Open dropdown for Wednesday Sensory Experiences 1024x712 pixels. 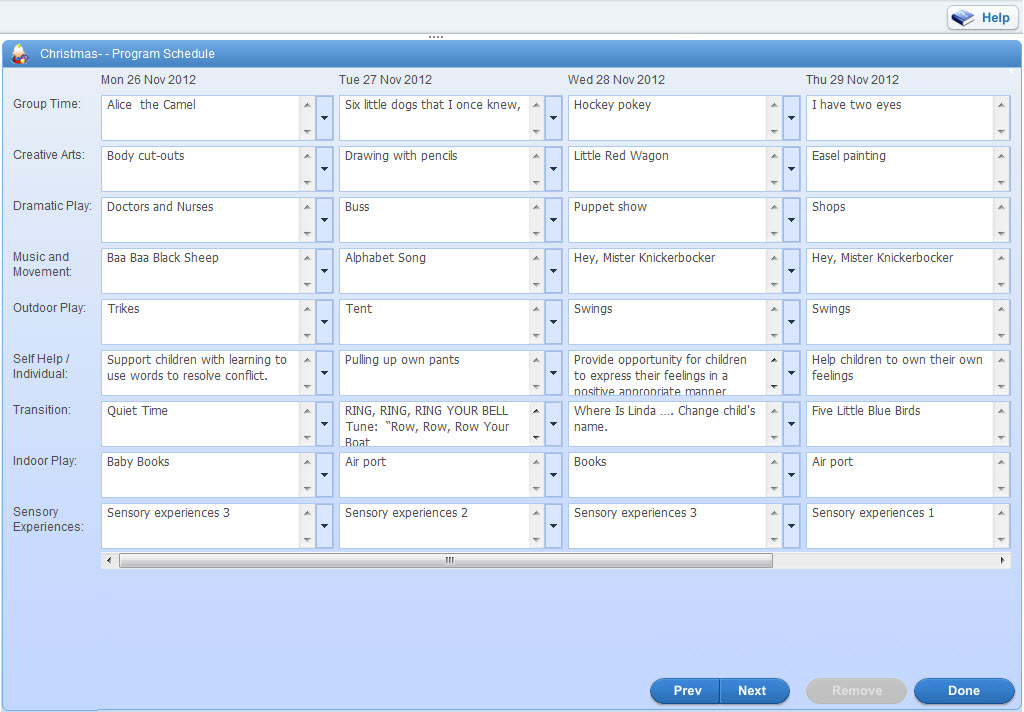792,526
